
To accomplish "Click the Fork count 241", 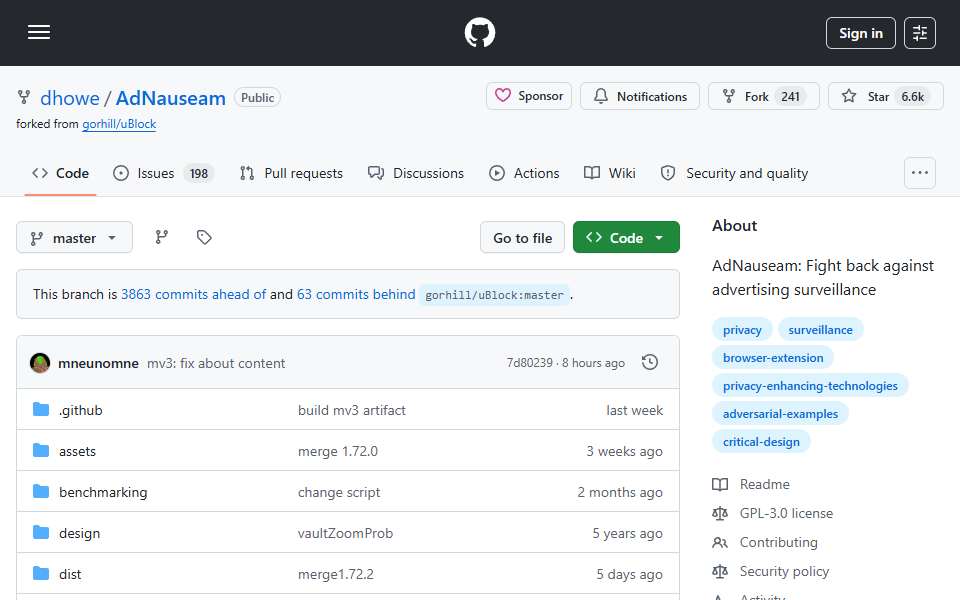I will [x=790, y=97].
